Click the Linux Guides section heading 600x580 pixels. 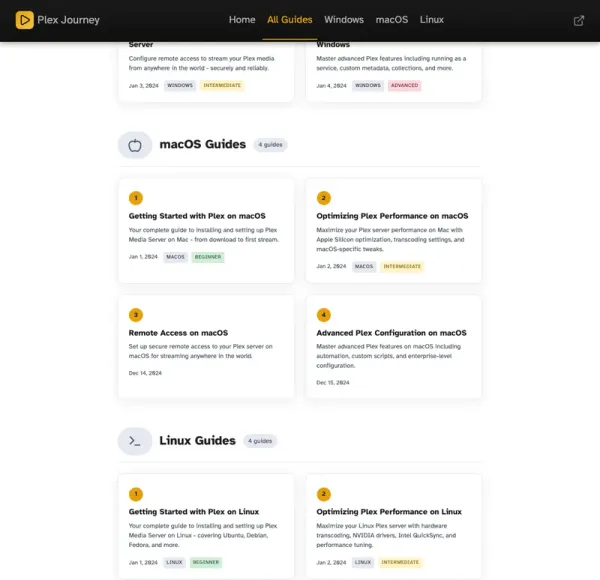click(x=197, y=441)
